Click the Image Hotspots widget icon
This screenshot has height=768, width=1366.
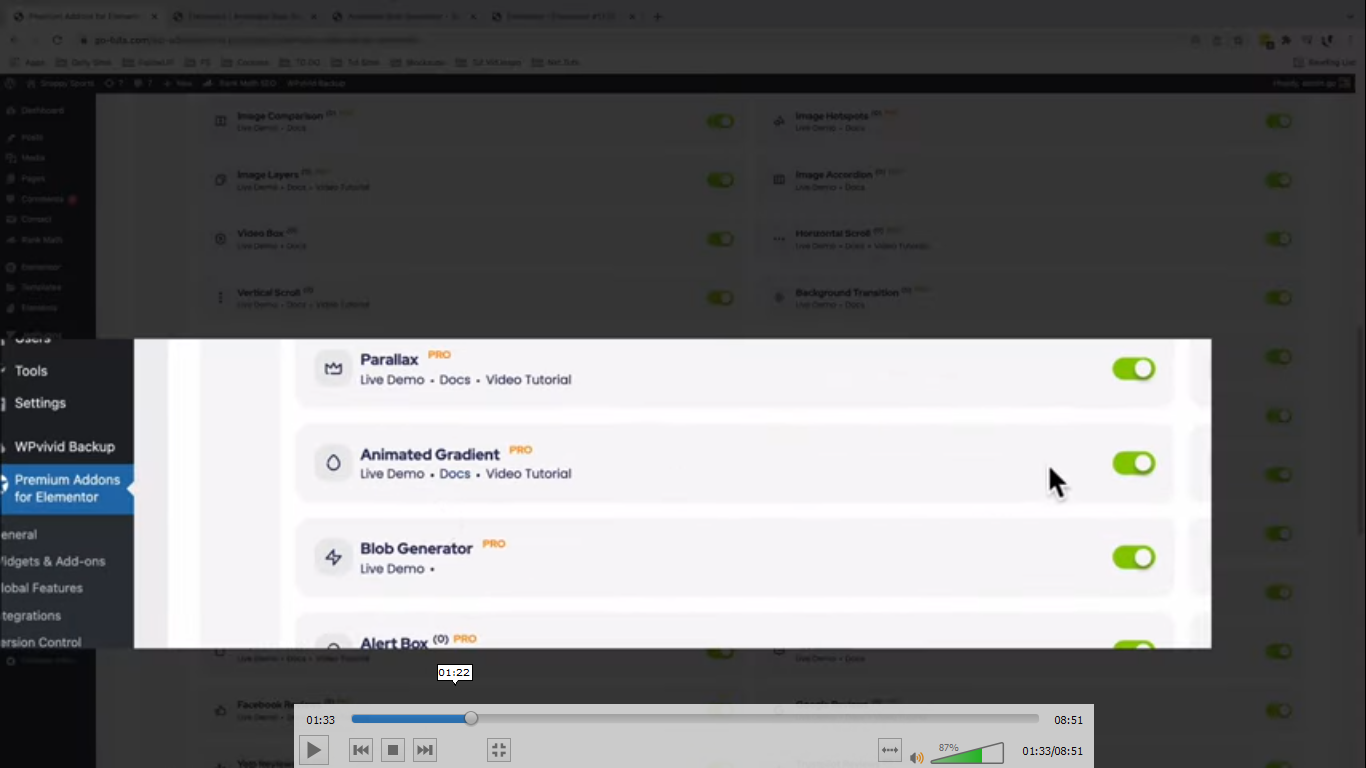pyautogui.click(x=779, y=121)
